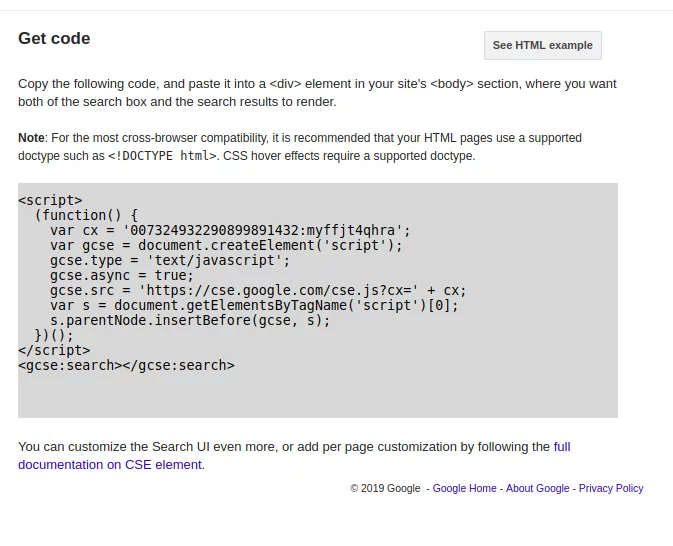This screenshot has height=546, width=673.
Task: Click the line starting with (function() {
Action: pos(86,215)
